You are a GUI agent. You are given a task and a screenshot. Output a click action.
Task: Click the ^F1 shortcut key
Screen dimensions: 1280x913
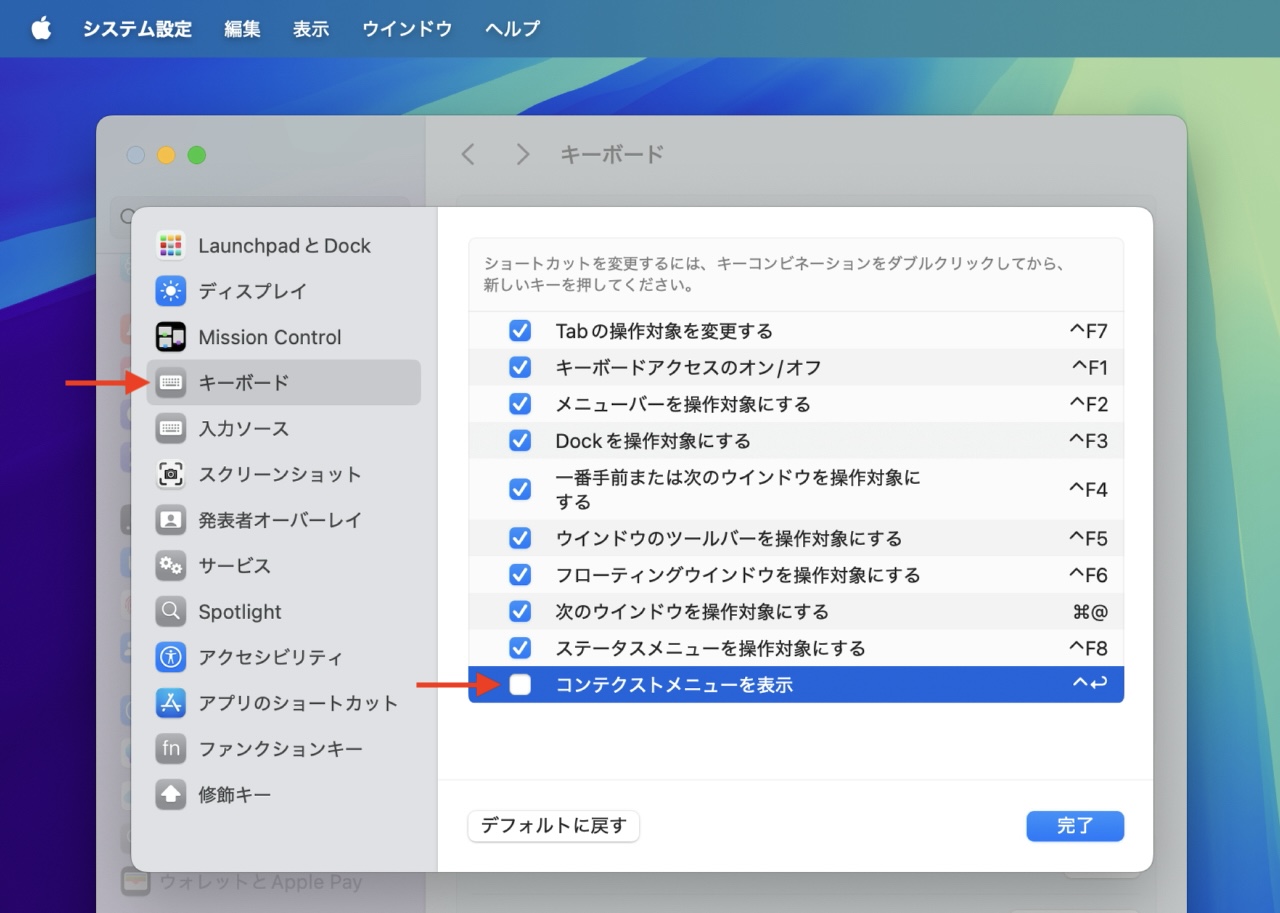coord(1089,367)
